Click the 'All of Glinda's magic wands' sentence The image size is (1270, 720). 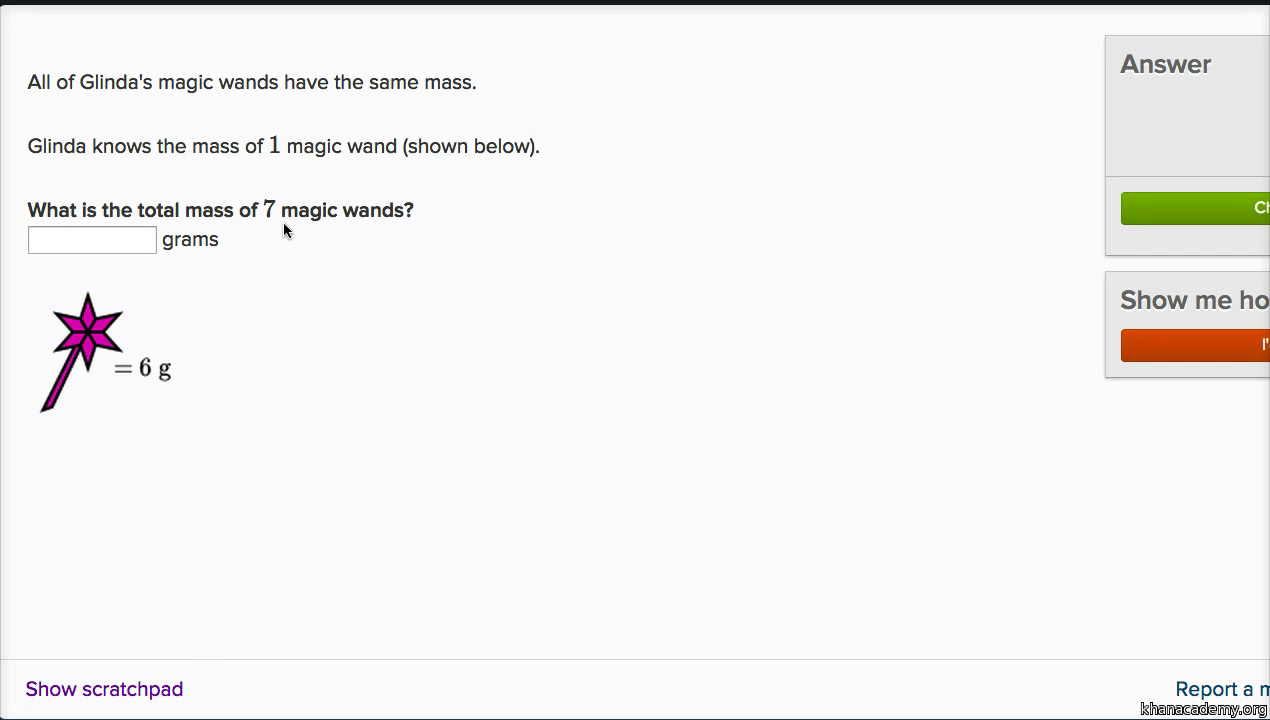click(x=252, y=82)
